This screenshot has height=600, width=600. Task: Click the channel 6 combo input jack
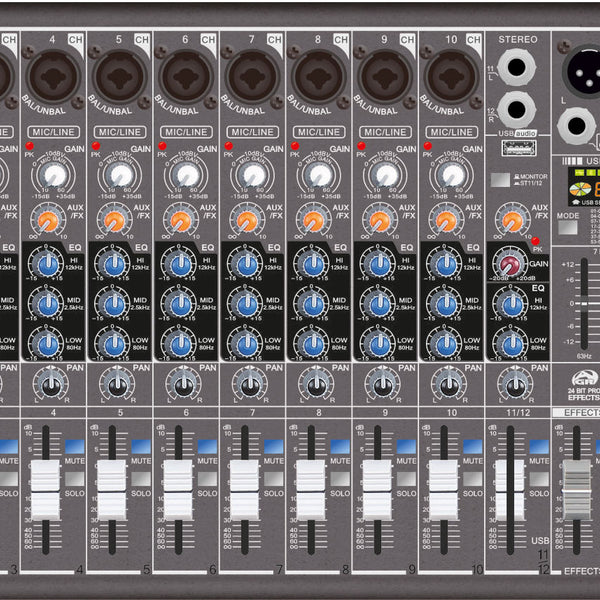(x=186, y=76)
